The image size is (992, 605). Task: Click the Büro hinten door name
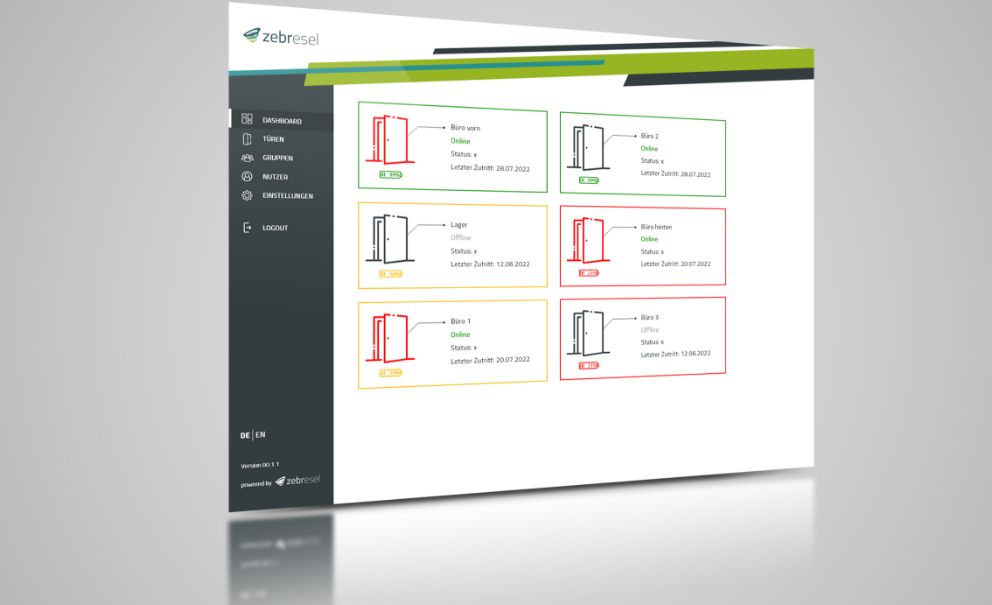click(656, 227)
